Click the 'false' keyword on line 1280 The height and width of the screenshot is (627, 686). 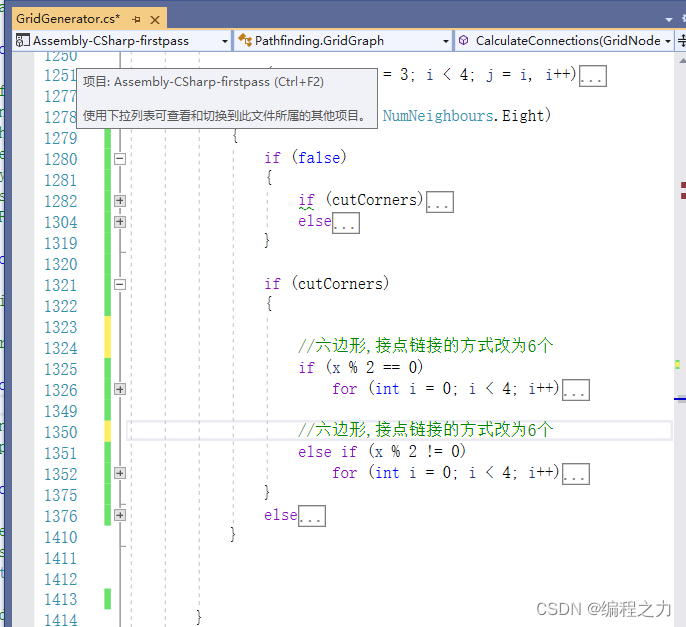(319, 158)
